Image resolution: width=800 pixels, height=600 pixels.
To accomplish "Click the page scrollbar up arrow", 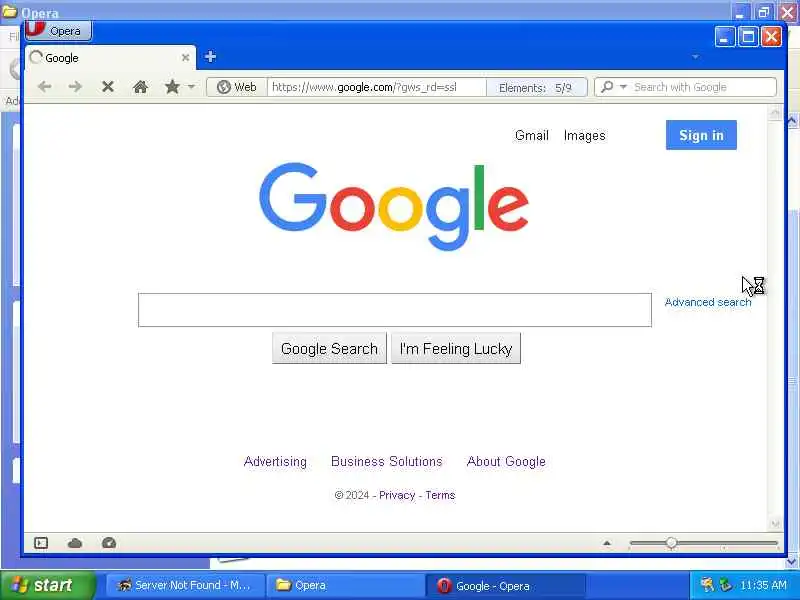I will tap(775, 112).
